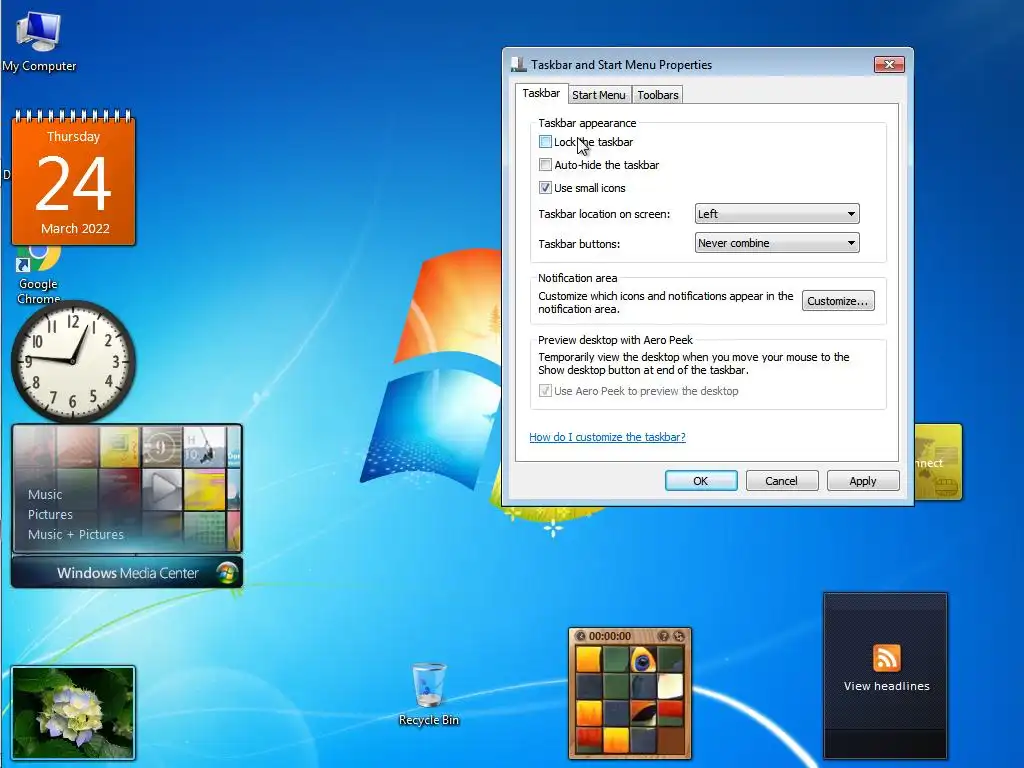Enable Auto-hide the taskbar checkbox
Screen dimensions: 1024x768
point(545,165)
